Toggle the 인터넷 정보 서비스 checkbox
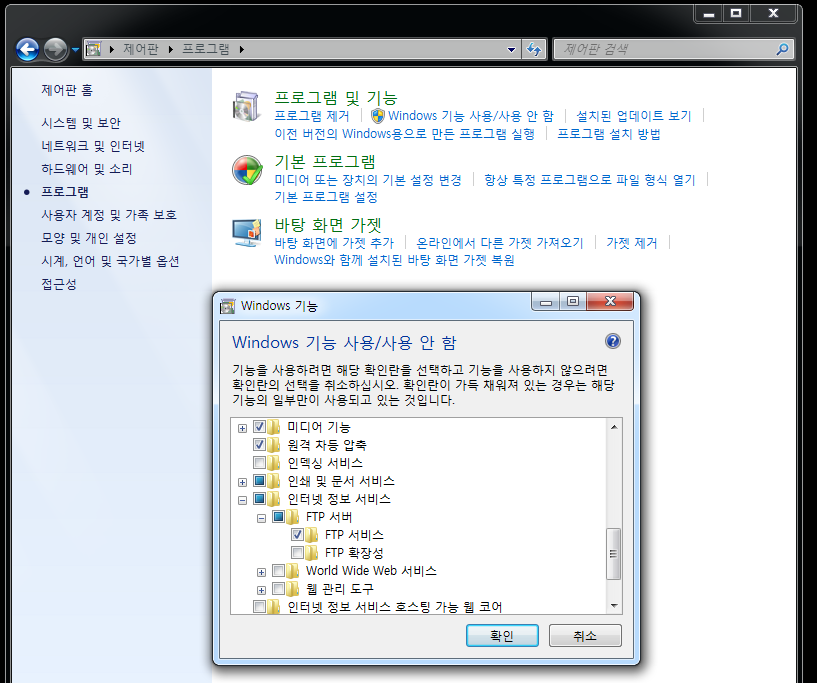The width and height of the screenshot is (817, 683). 259,499
